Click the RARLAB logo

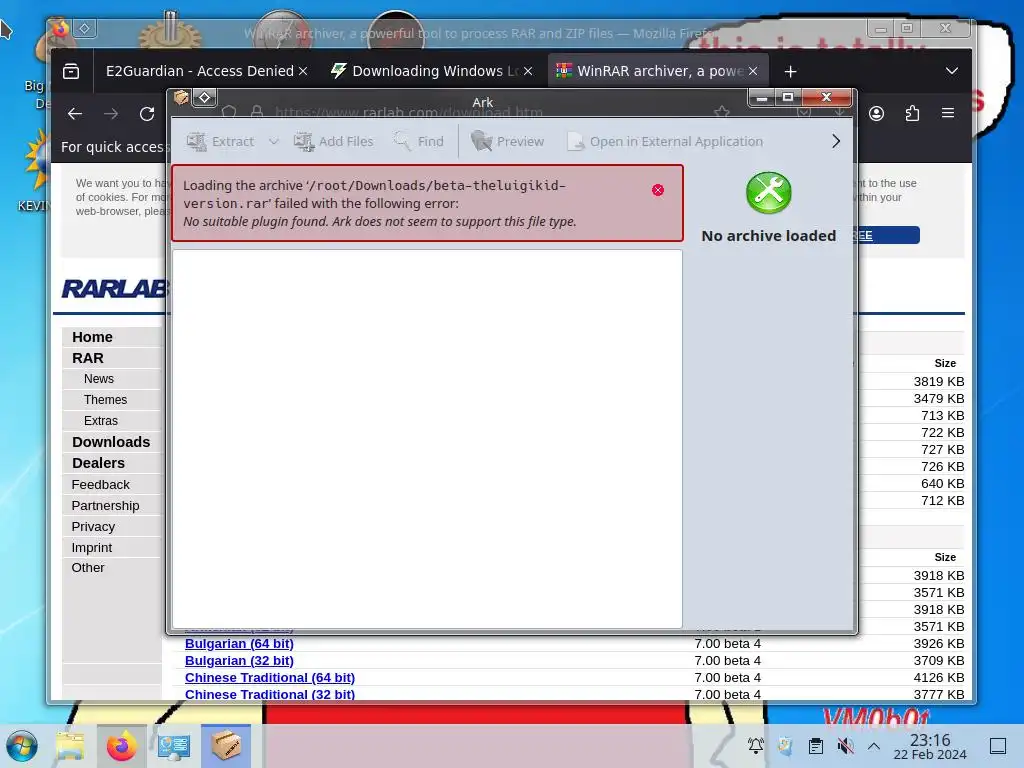click(115, 289)
